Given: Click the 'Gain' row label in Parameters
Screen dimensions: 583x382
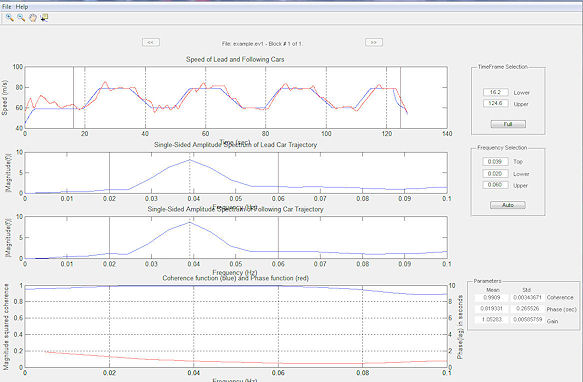Looking at the screenshot, I should [553, 321].
